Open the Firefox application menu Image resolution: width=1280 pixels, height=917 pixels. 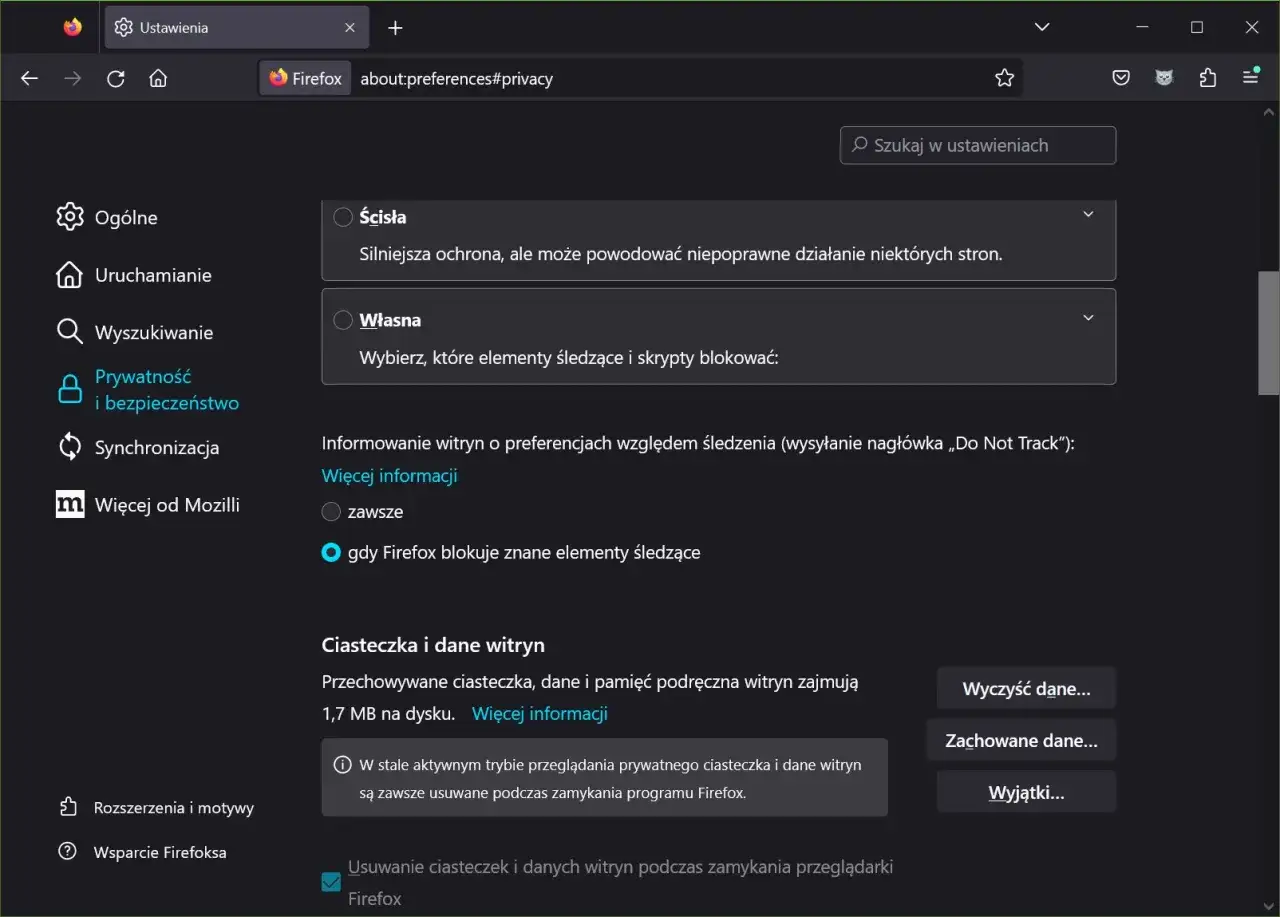click(1250, 77)
